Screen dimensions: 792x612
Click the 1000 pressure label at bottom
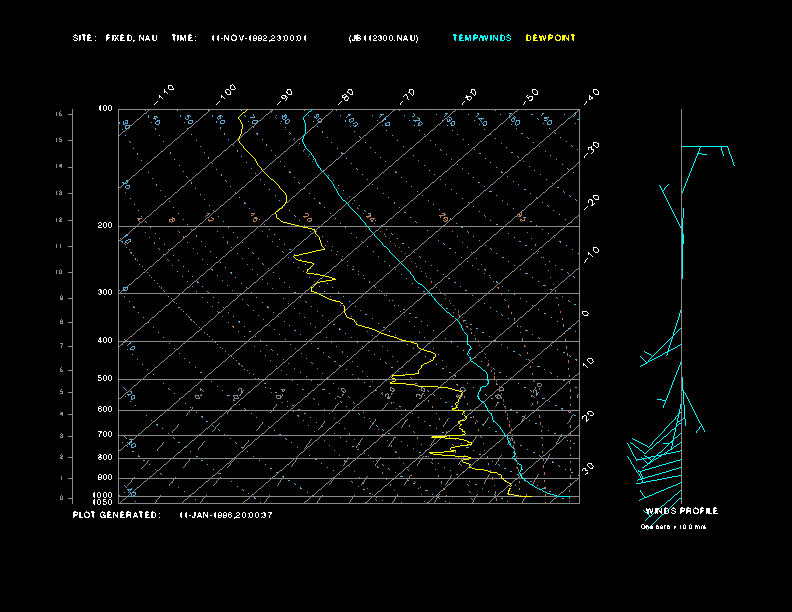(x=104, y=495)
